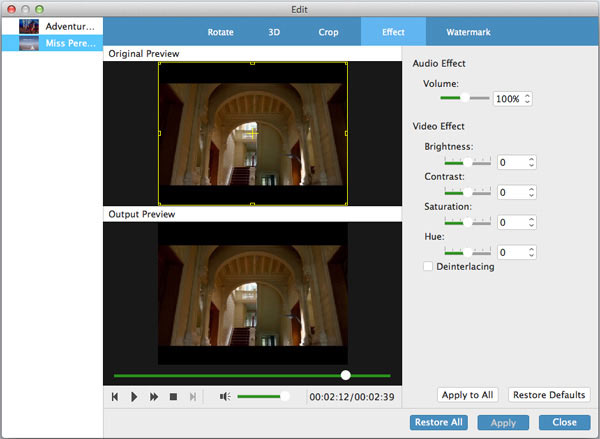Viewport: 600px width, 439px height.
Task: Click the bottom-center crop handle
Action: 253,204
